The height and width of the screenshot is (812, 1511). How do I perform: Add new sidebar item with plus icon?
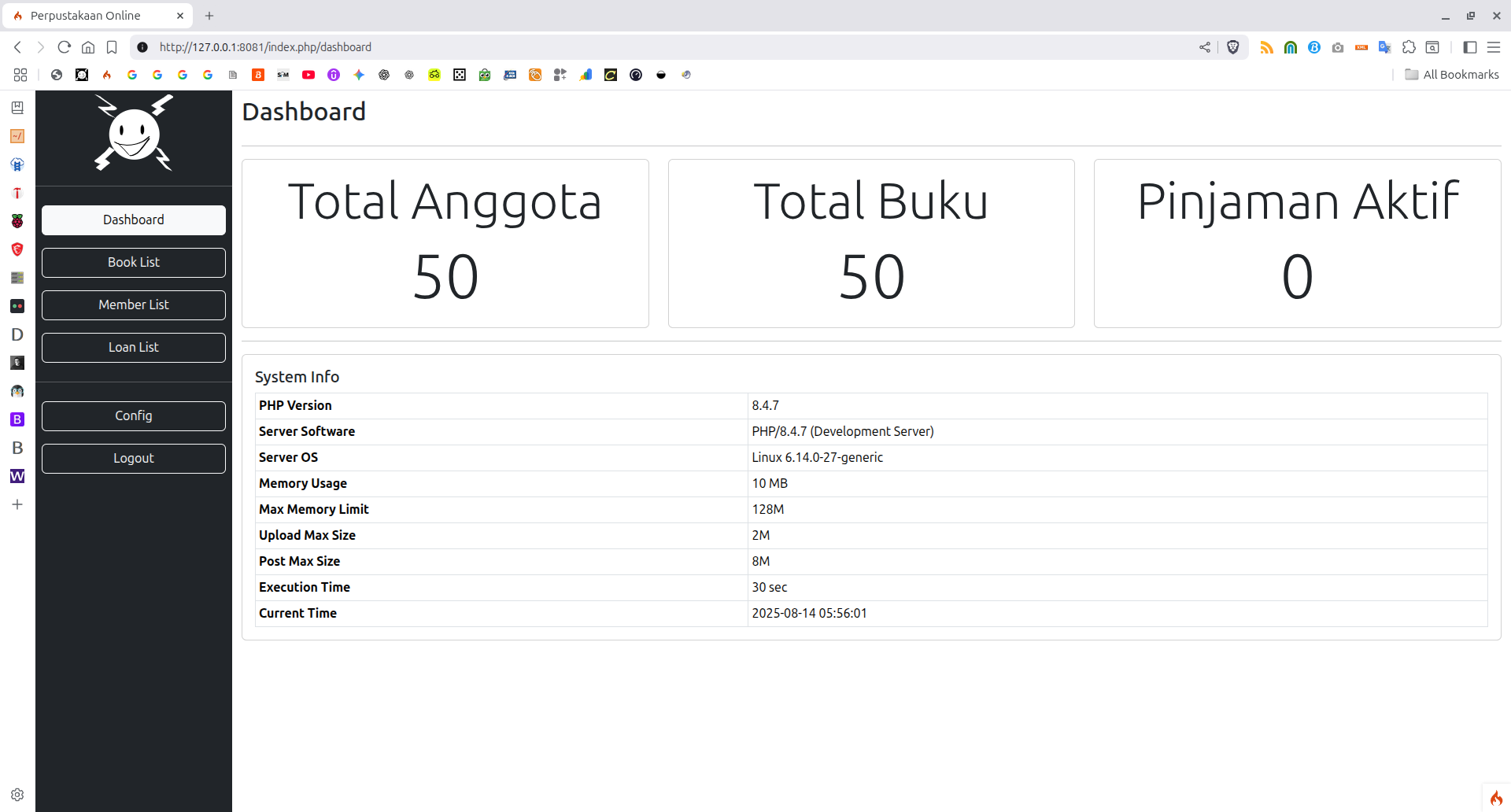(17, 504)
